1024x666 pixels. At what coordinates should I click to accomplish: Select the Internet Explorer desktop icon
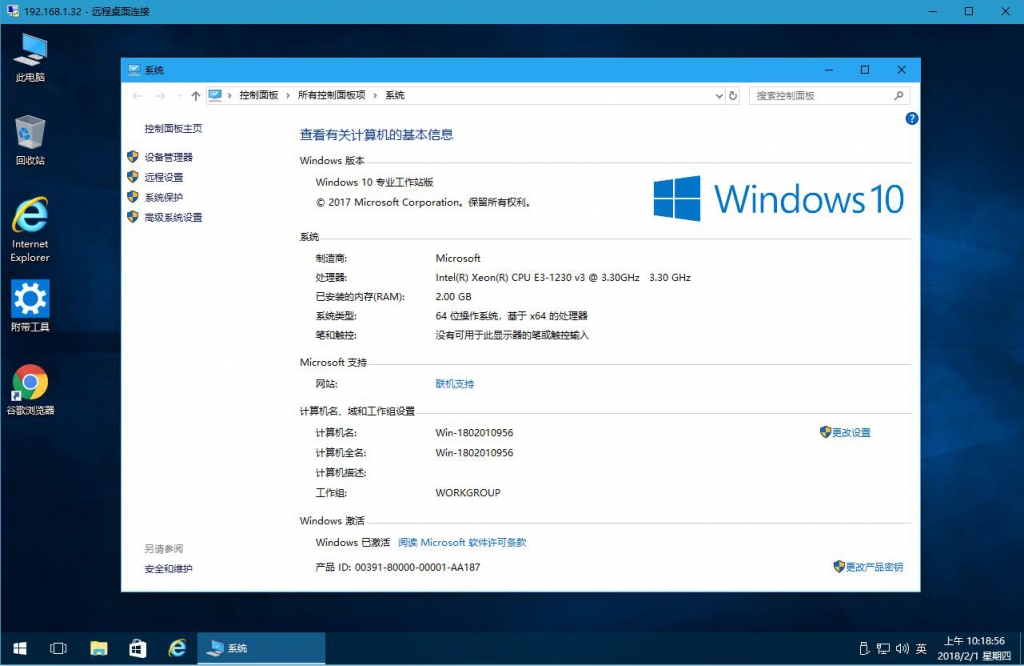(x=30, y=229)
